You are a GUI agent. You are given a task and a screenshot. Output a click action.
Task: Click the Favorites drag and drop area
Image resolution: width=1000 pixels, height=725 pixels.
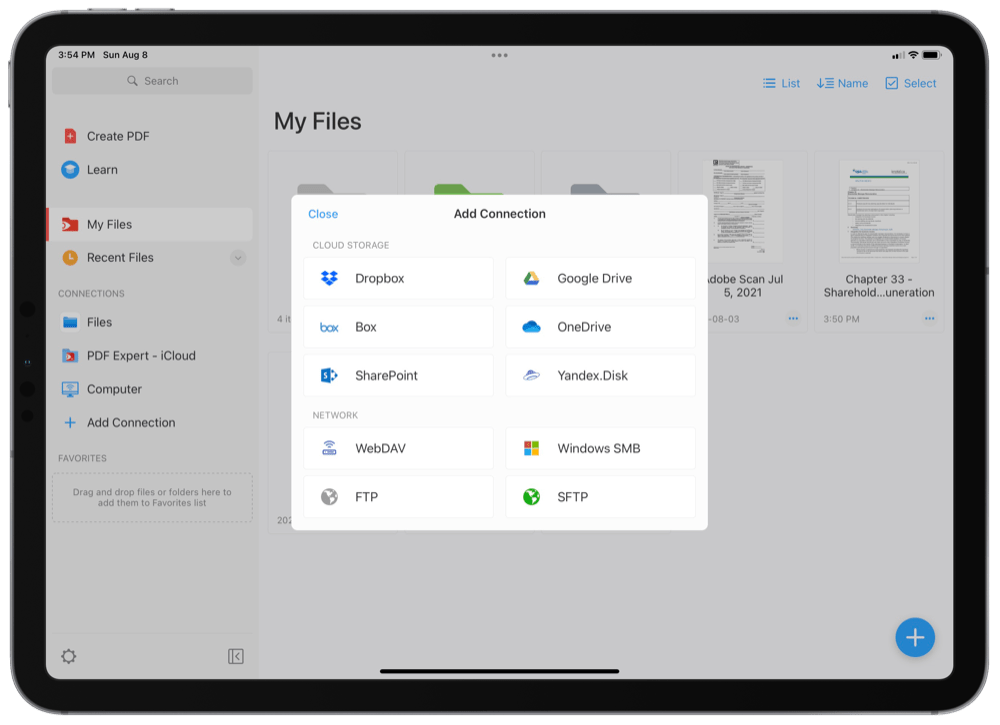(152, 497)
